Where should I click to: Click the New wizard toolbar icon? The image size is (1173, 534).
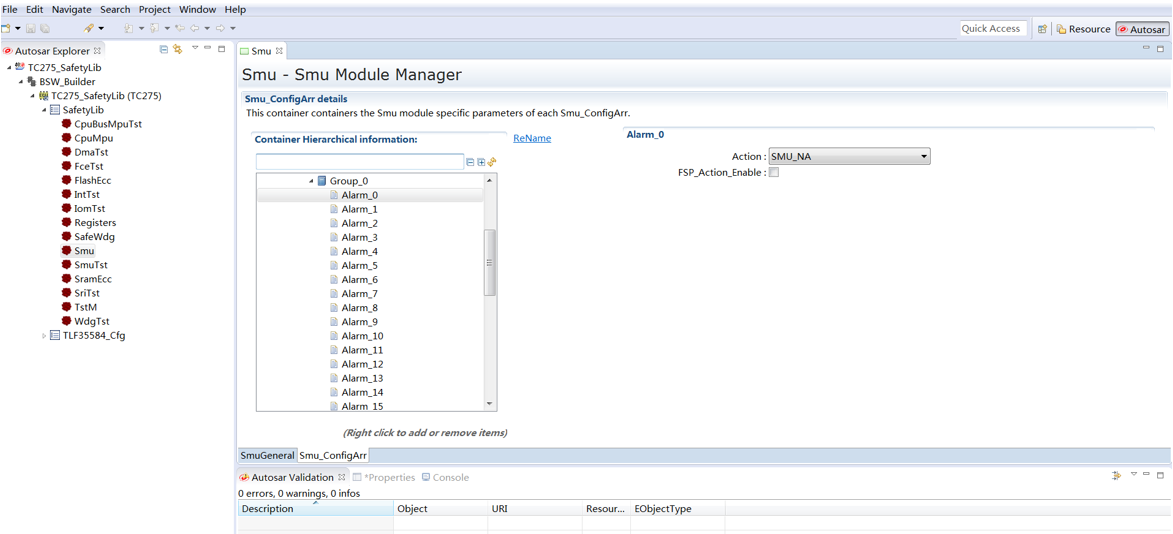[5, 28]
